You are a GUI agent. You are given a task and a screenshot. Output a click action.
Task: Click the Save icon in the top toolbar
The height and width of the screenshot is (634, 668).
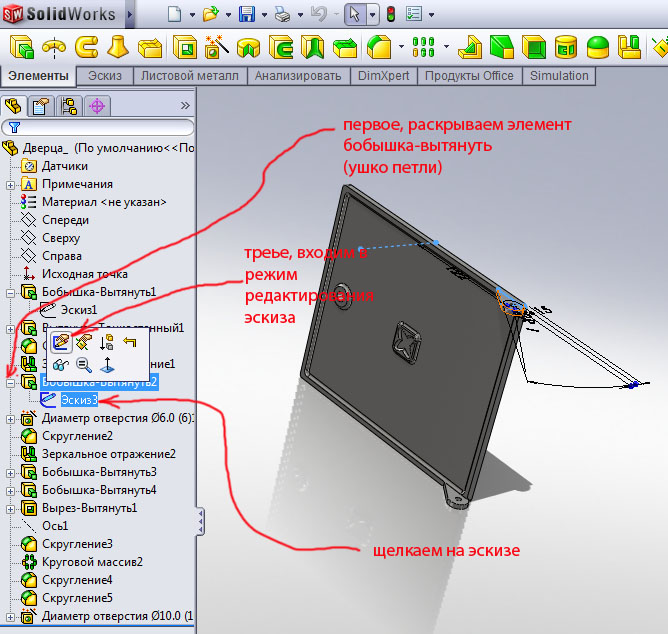coord(247,15)
